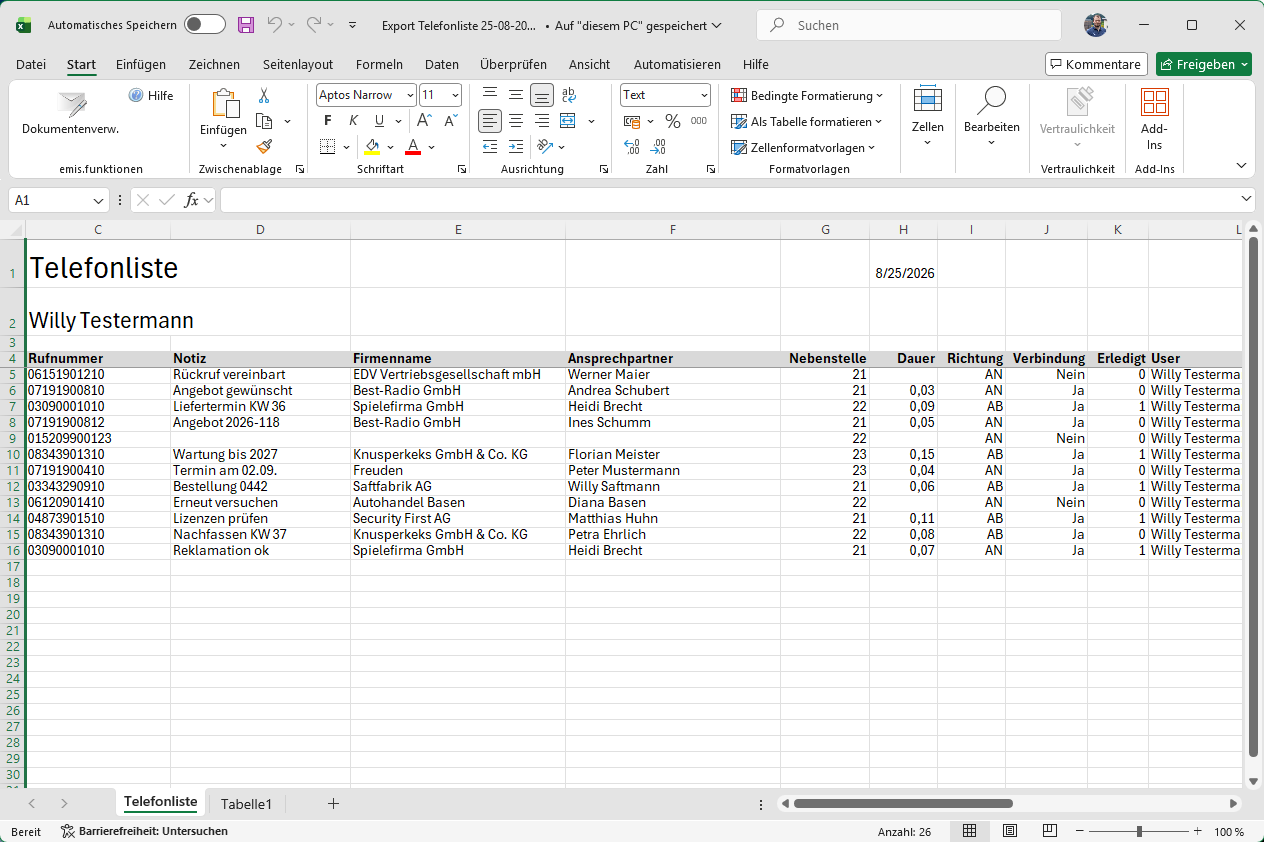Apply percent style format
Viewport: 1264px width, 842px height.
pos(673,121)
